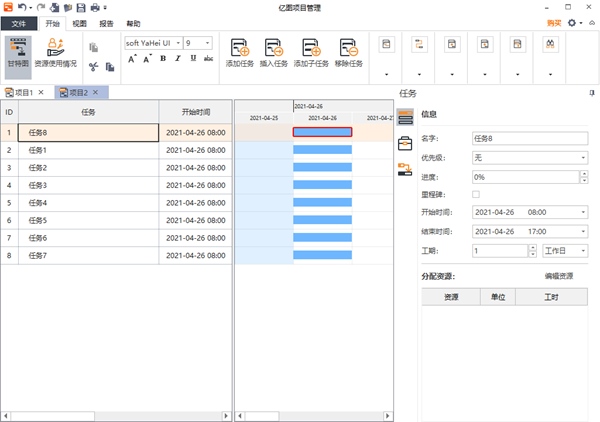The width and height of the screenshot is (600, 422).
Task: Open the 资源使用情况 resource usage view
Action: coord(55,52)
